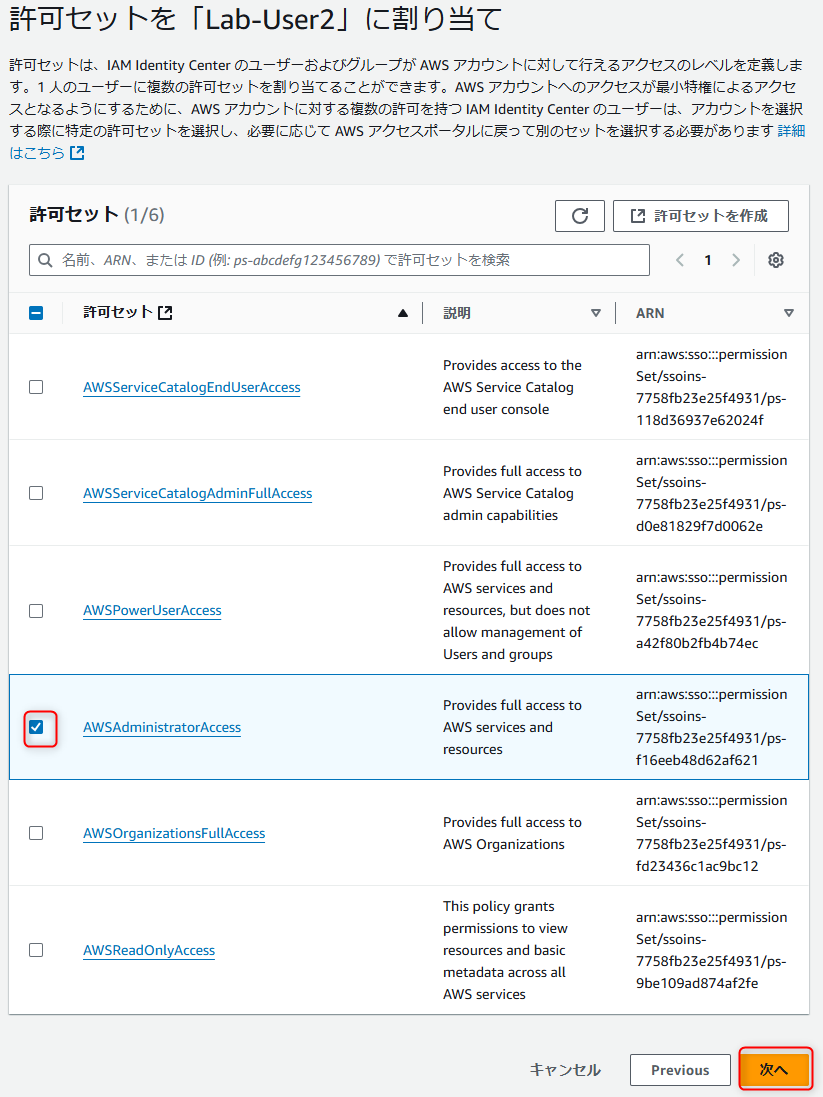Click the 許可セット (1/6) heading
Screen dimensions: 823x1097
[97, 214]
